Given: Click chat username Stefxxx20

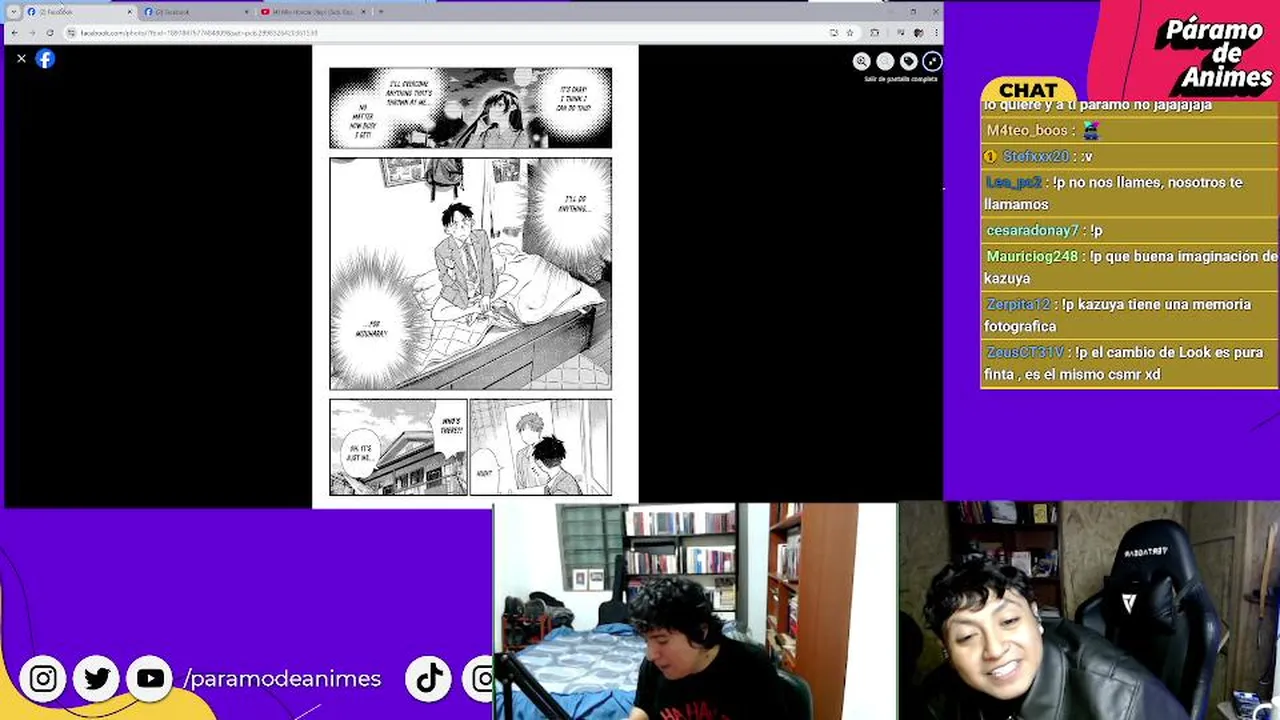Looking at the screenshot, I should [x=1036, y=157].
